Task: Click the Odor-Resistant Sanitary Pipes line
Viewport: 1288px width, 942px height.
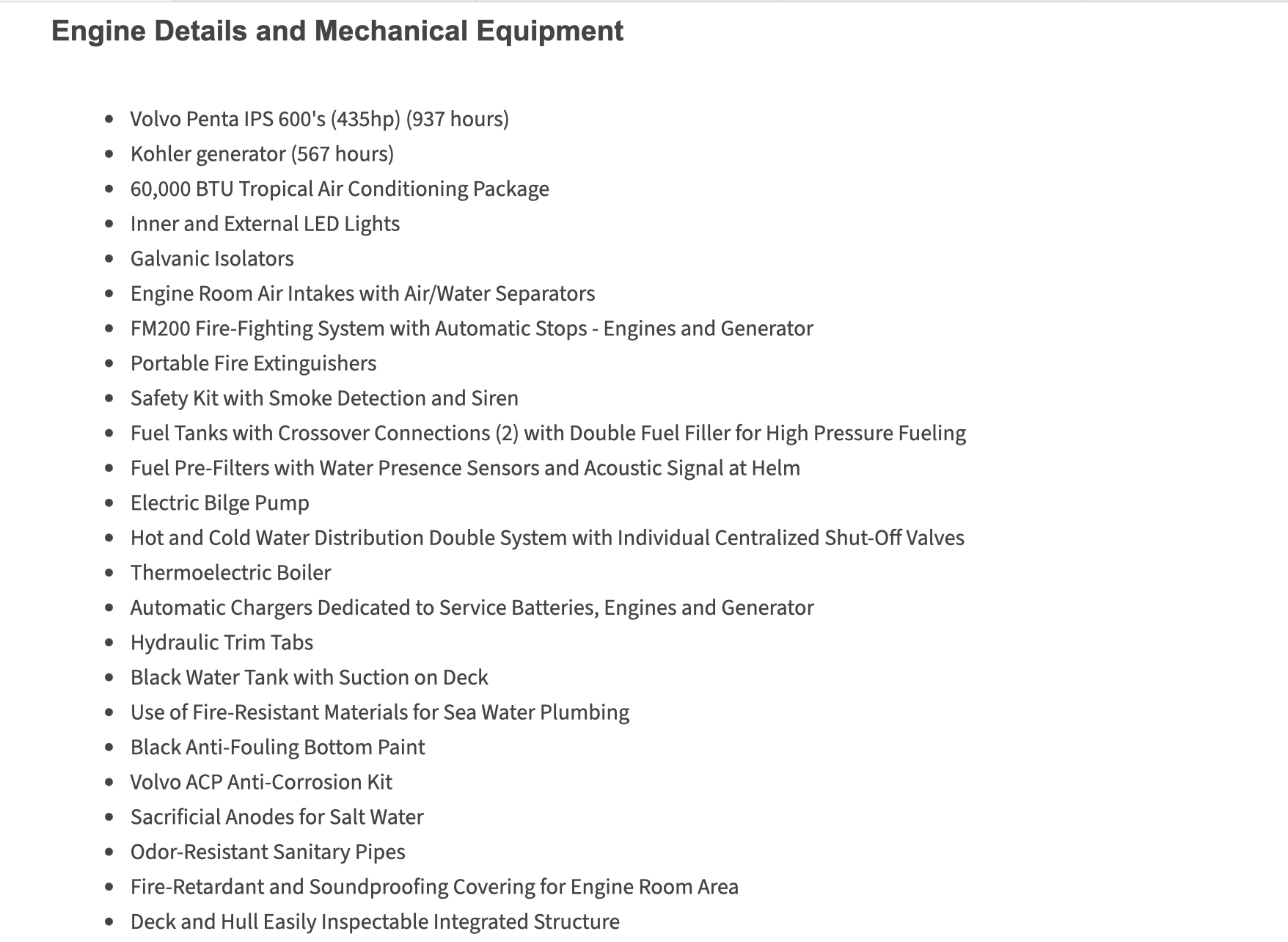Action: click(268, 852)
